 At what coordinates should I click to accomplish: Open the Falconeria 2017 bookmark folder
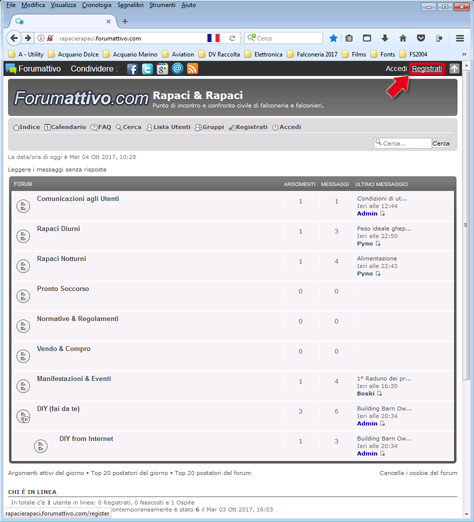click(312, 54)
